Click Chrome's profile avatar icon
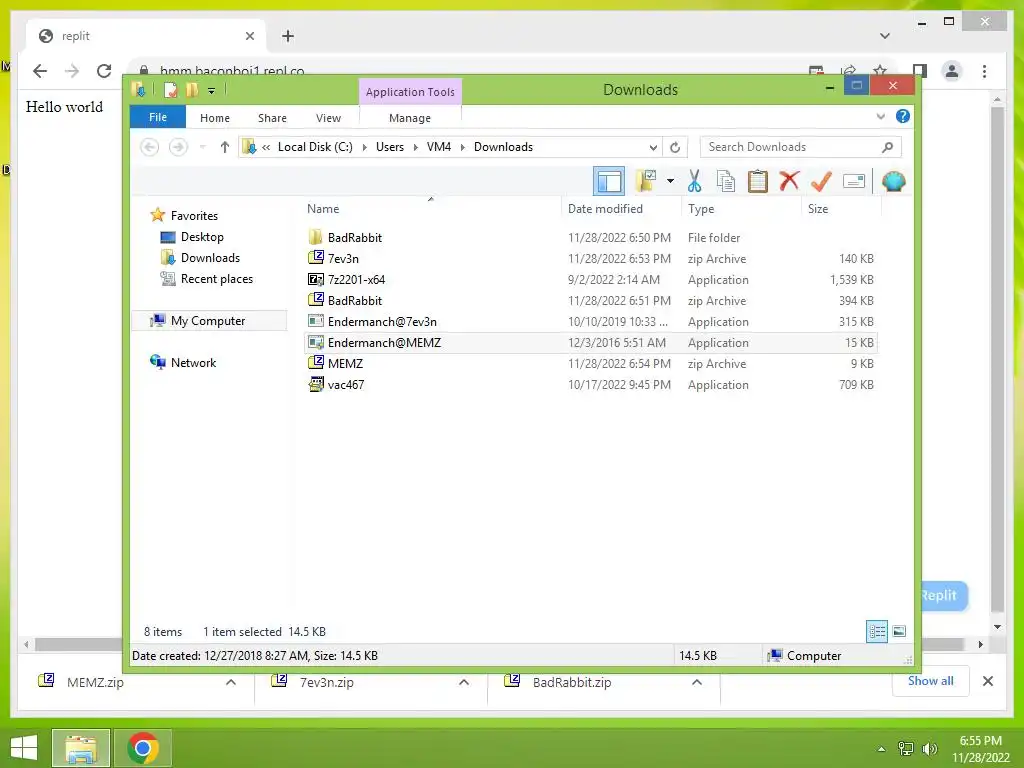 [x=952, y=71]
